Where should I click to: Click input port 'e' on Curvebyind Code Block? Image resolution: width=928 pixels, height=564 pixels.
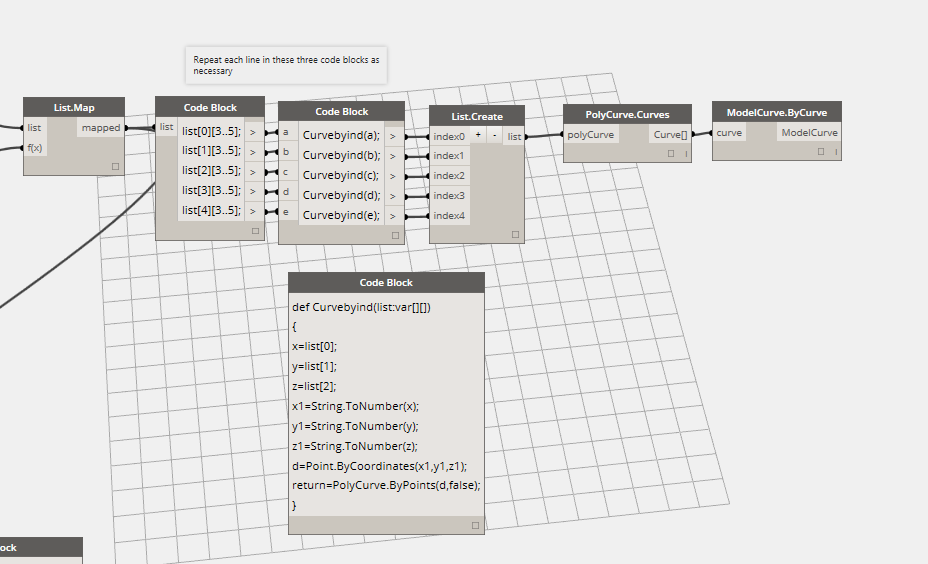[x=286, y=212]
